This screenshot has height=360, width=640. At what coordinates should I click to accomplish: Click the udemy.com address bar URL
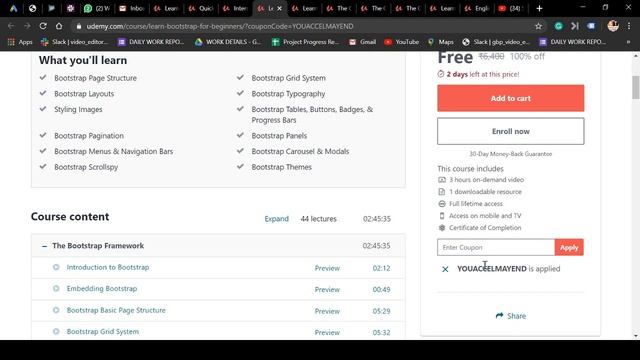click(220, 26)
